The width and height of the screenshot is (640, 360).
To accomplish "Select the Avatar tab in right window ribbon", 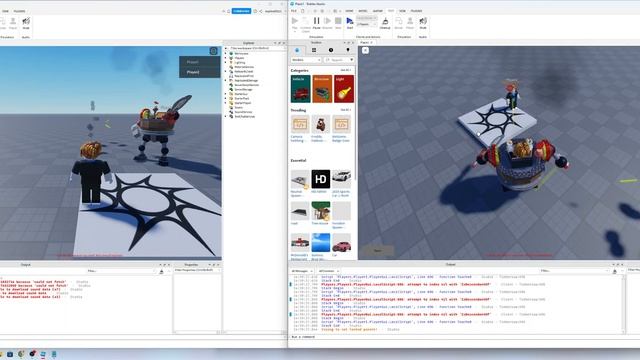I will 378,11.
